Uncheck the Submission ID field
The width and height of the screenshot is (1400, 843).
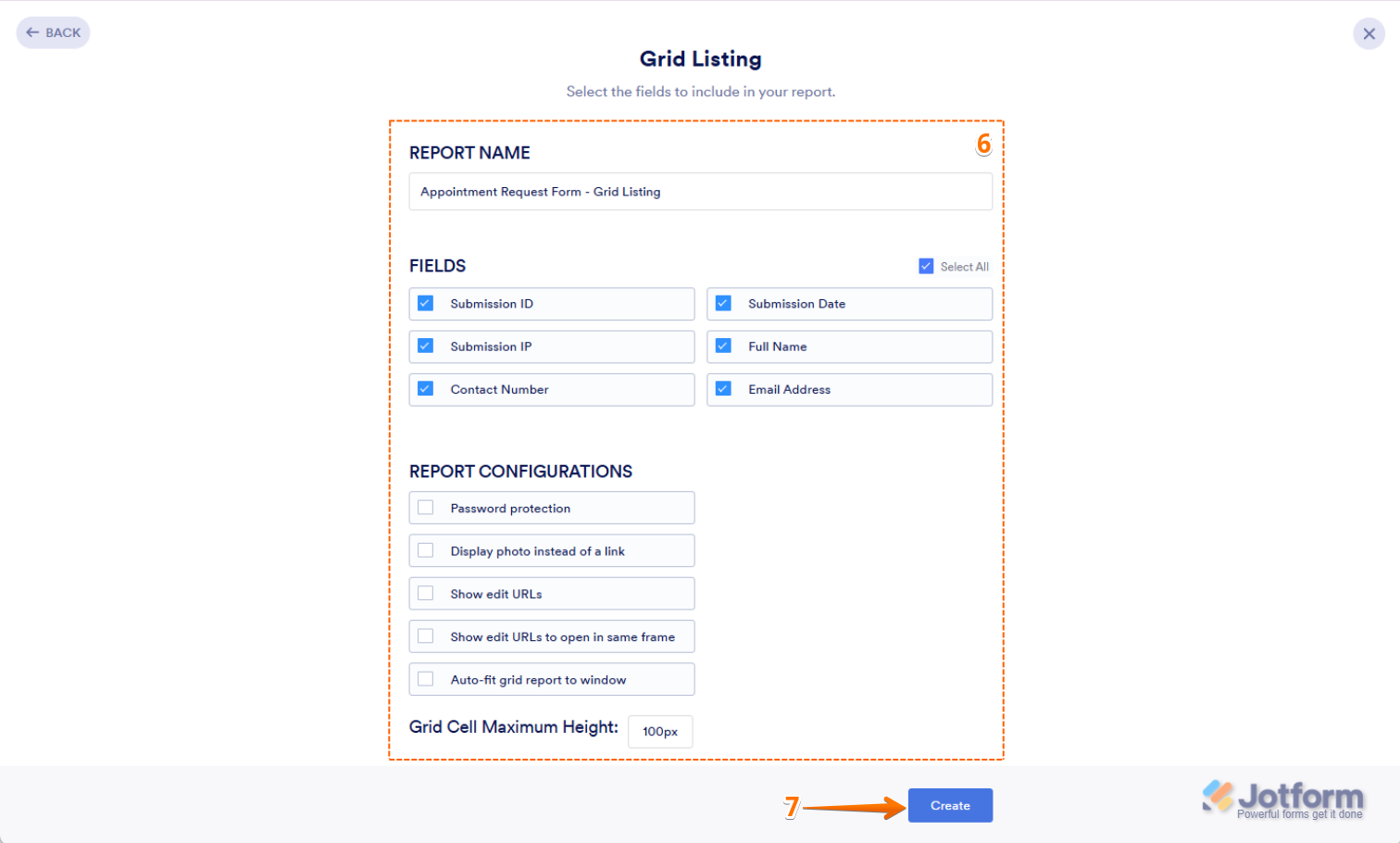coord(426,304)
